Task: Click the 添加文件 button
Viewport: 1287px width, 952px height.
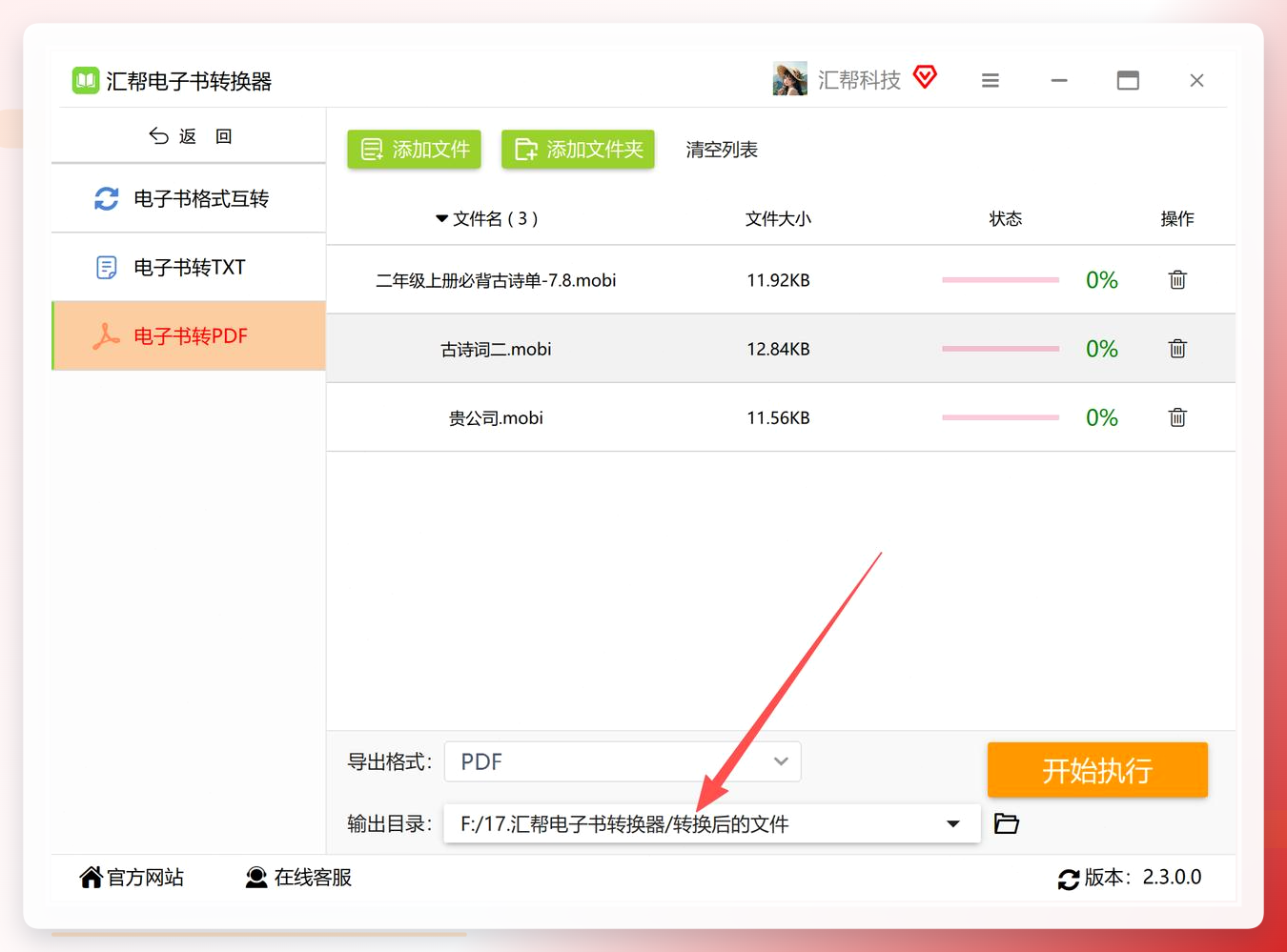Action: point(414,150)
